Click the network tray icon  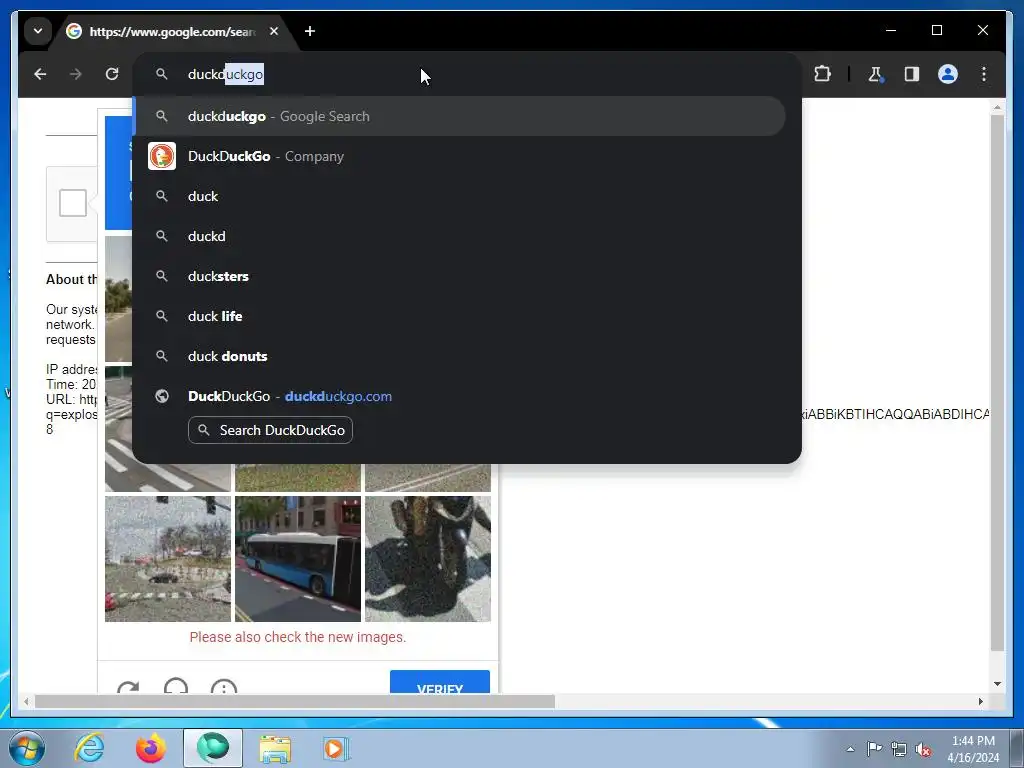pyautogui.click(x=899, y=749)
